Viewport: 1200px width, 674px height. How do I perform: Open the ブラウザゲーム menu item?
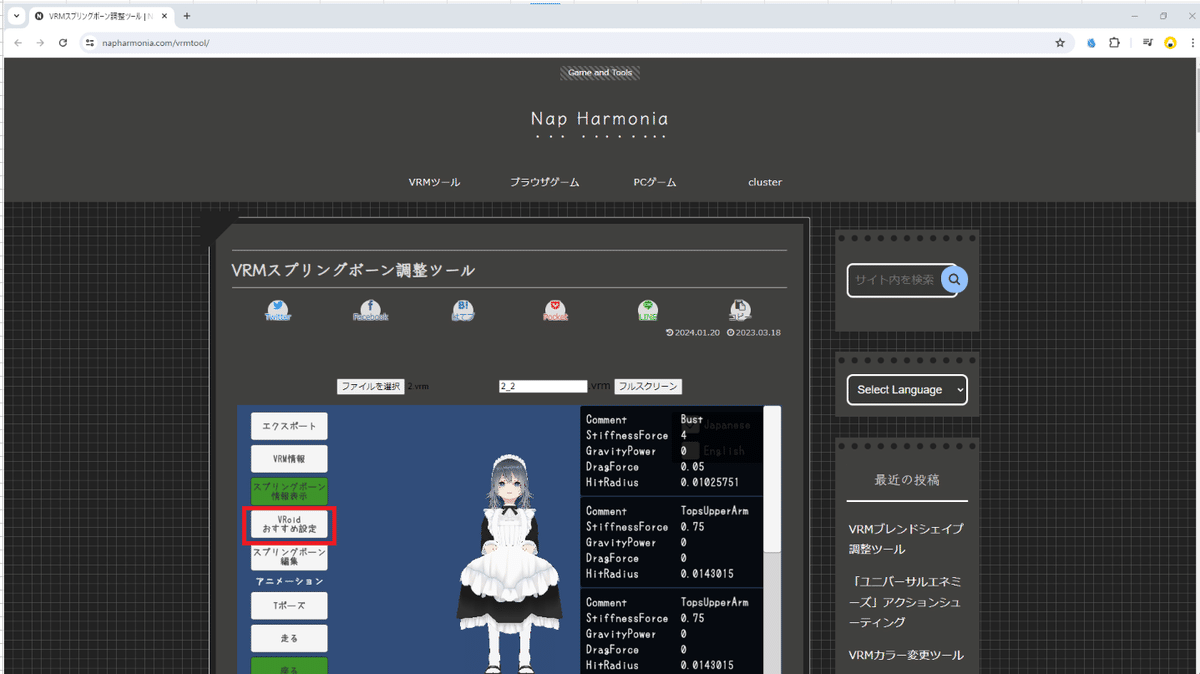[544, 183]
